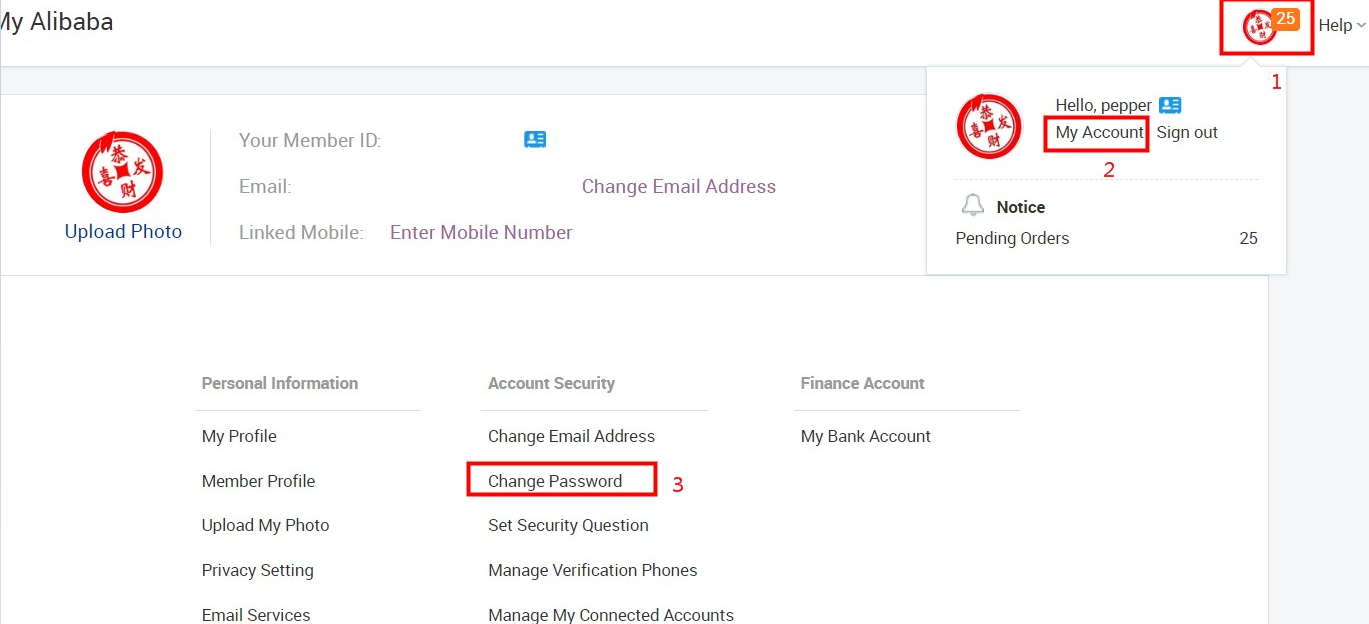Click the Upload Photo link
Screen dimensions: 1369x624
pyautogui.click(x=123, y=232)
